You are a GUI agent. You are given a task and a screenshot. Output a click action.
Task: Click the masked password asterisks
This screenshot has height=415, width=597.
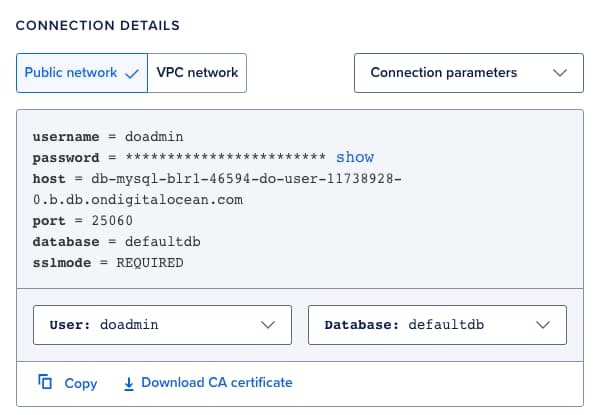click(x=225, y=157)
